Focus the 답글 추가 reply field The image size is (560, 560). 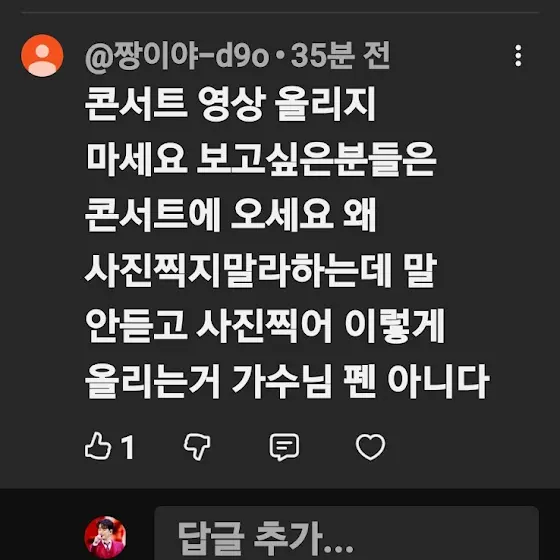pyautogui.click(x=346, y=533)
